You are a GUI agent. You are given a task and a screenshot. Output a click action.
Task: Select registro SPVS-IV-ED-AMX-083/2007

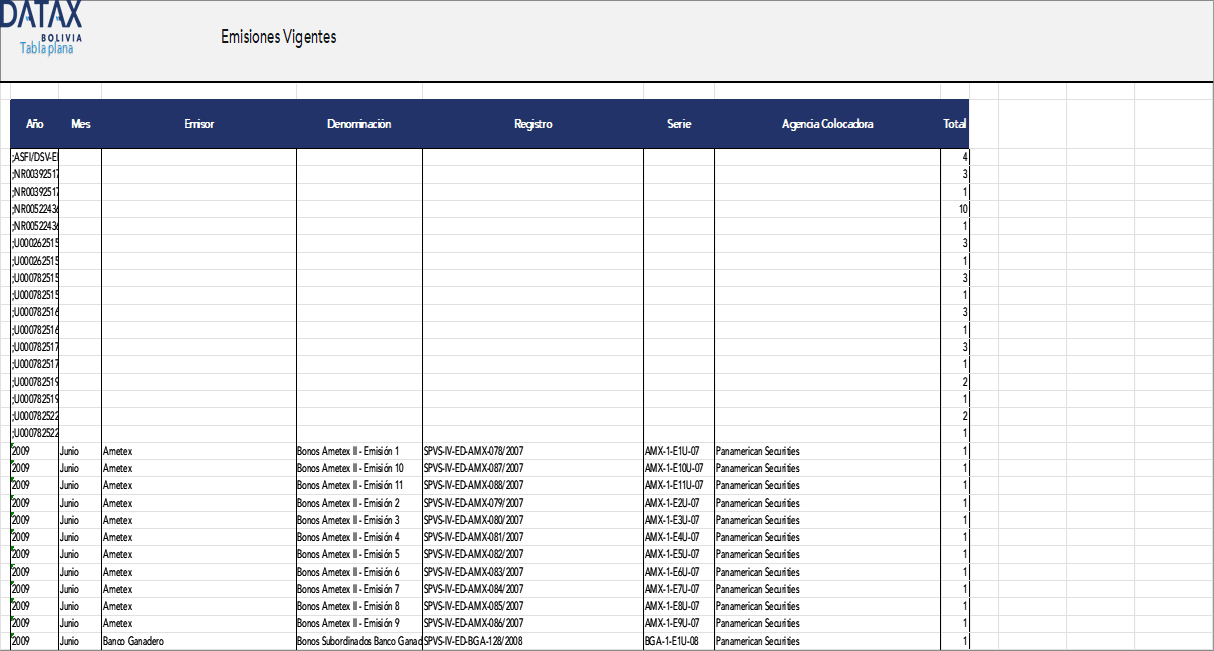click(x=533, y=572)
